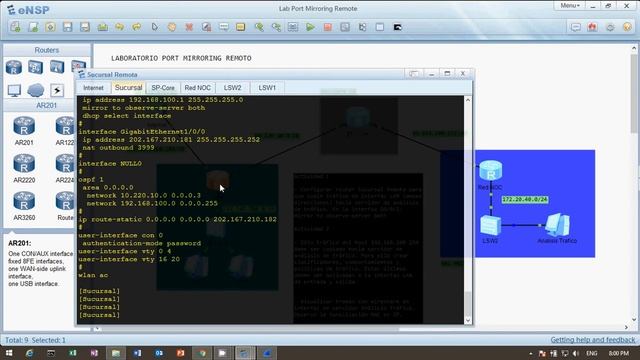
Task: Click the Zoom In magnifier icon
Action: coord(259,27)
